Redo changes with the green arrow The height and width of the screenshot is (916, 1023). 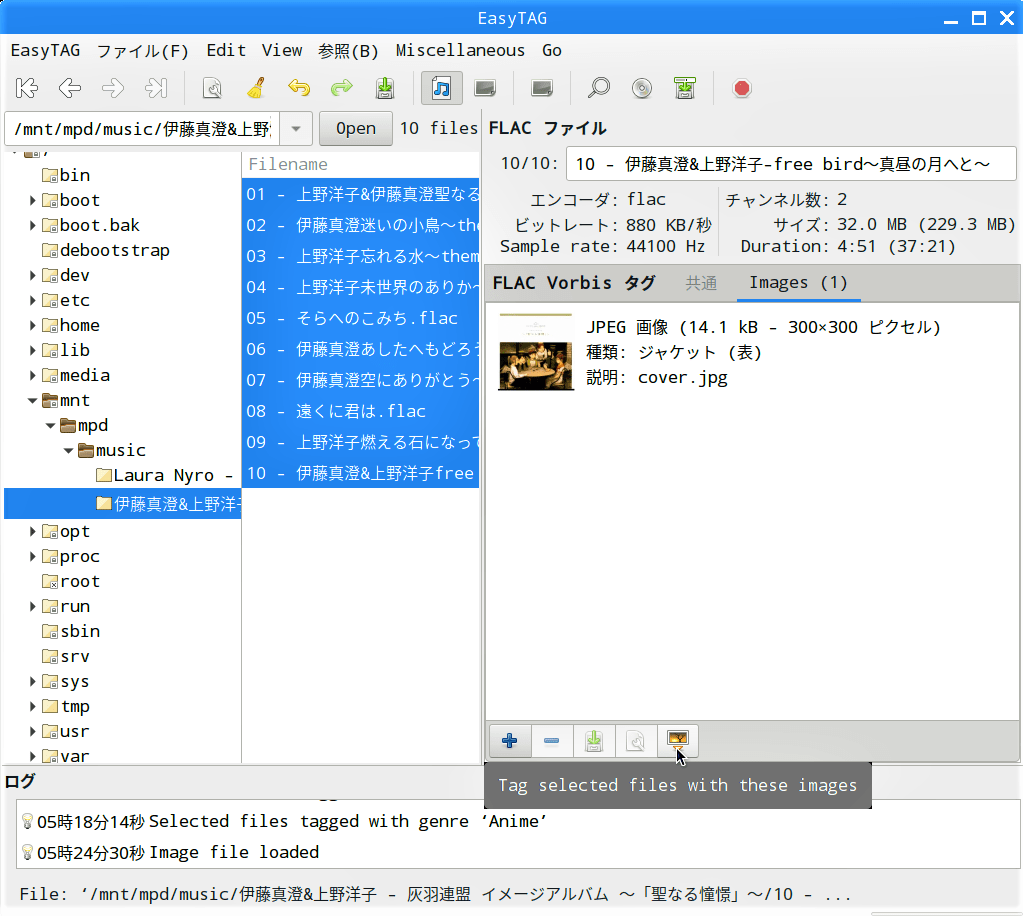click(342, 88)
